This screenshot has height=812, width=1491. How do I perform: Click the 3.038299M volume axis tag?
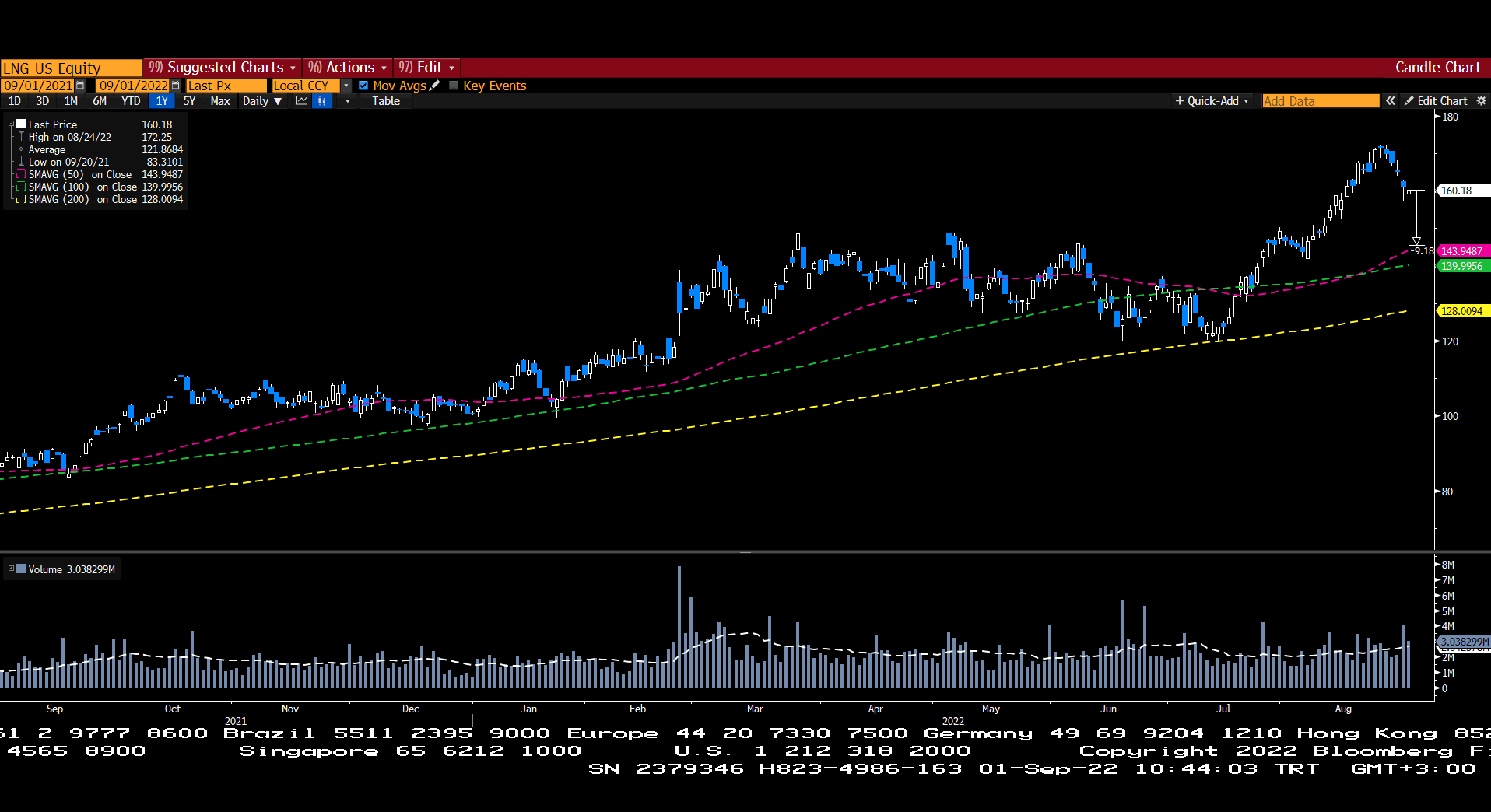[x=1462, y=642]
